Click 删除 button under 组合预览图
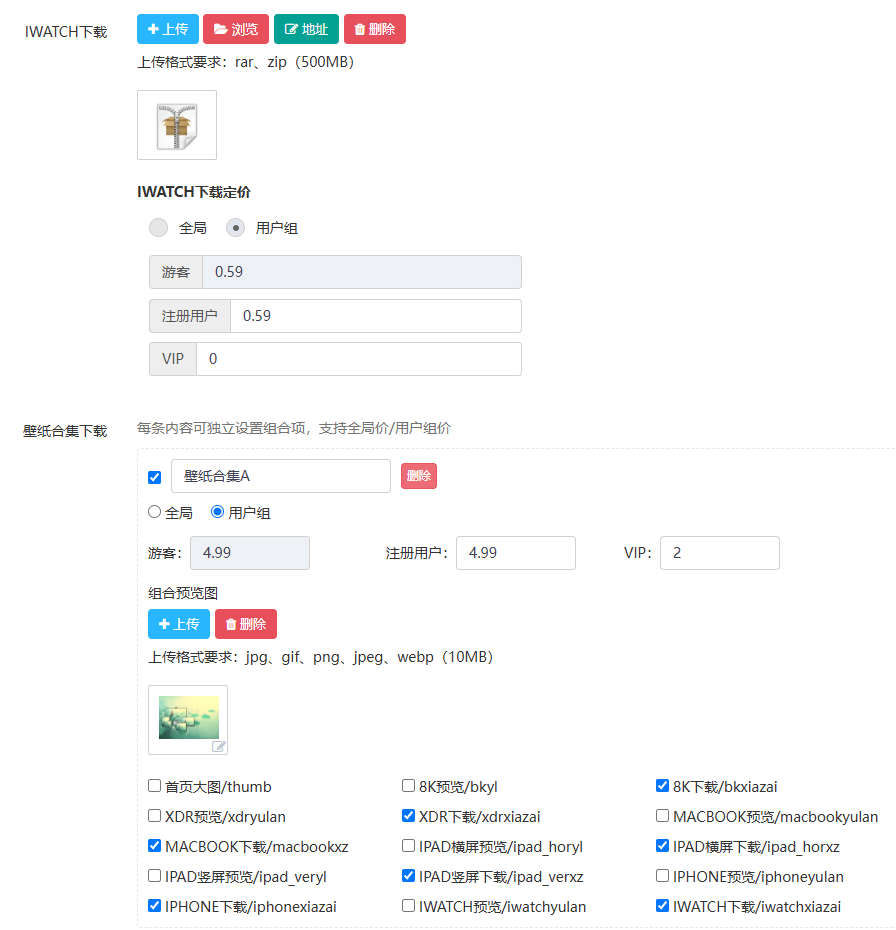Screen dimensions: 896x930 pyautogui.click(x=245, y=624)
